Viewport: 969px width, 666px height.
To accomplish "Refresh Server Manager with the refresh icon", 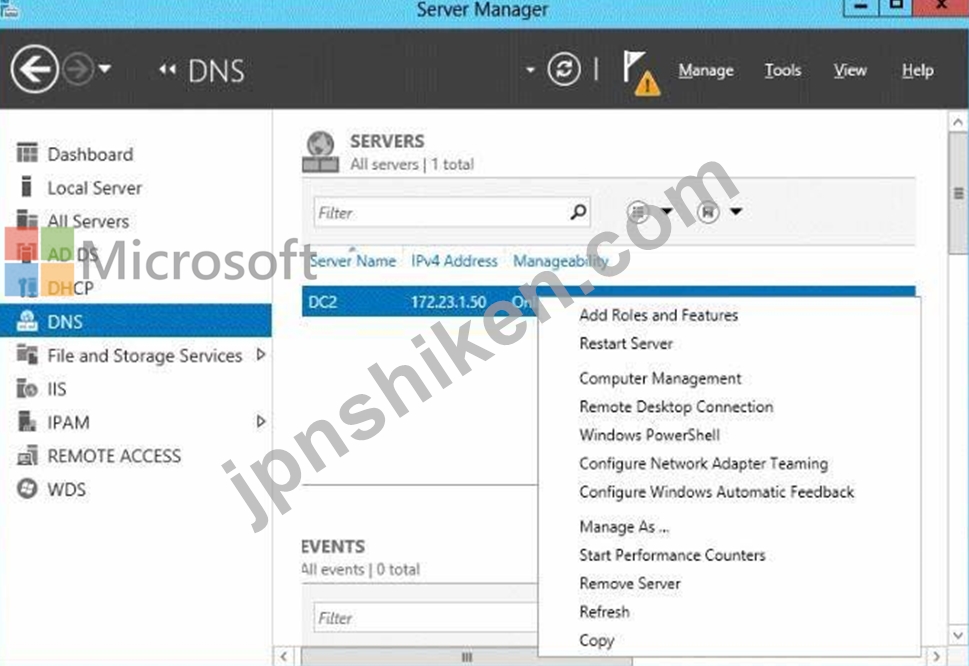I will [564, 69].
